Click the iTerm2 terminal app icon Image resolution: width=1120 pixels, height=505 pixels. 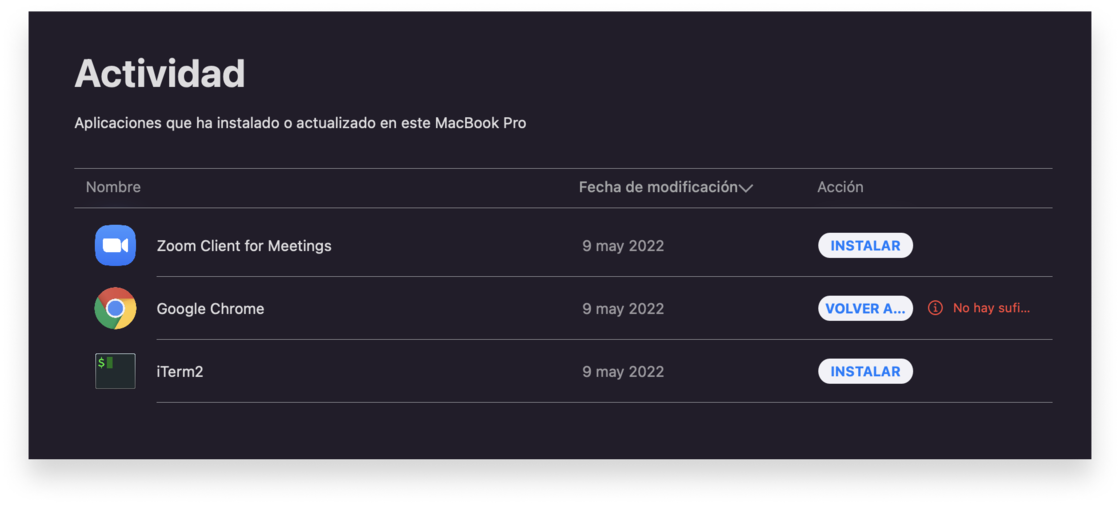pos(115,371)
